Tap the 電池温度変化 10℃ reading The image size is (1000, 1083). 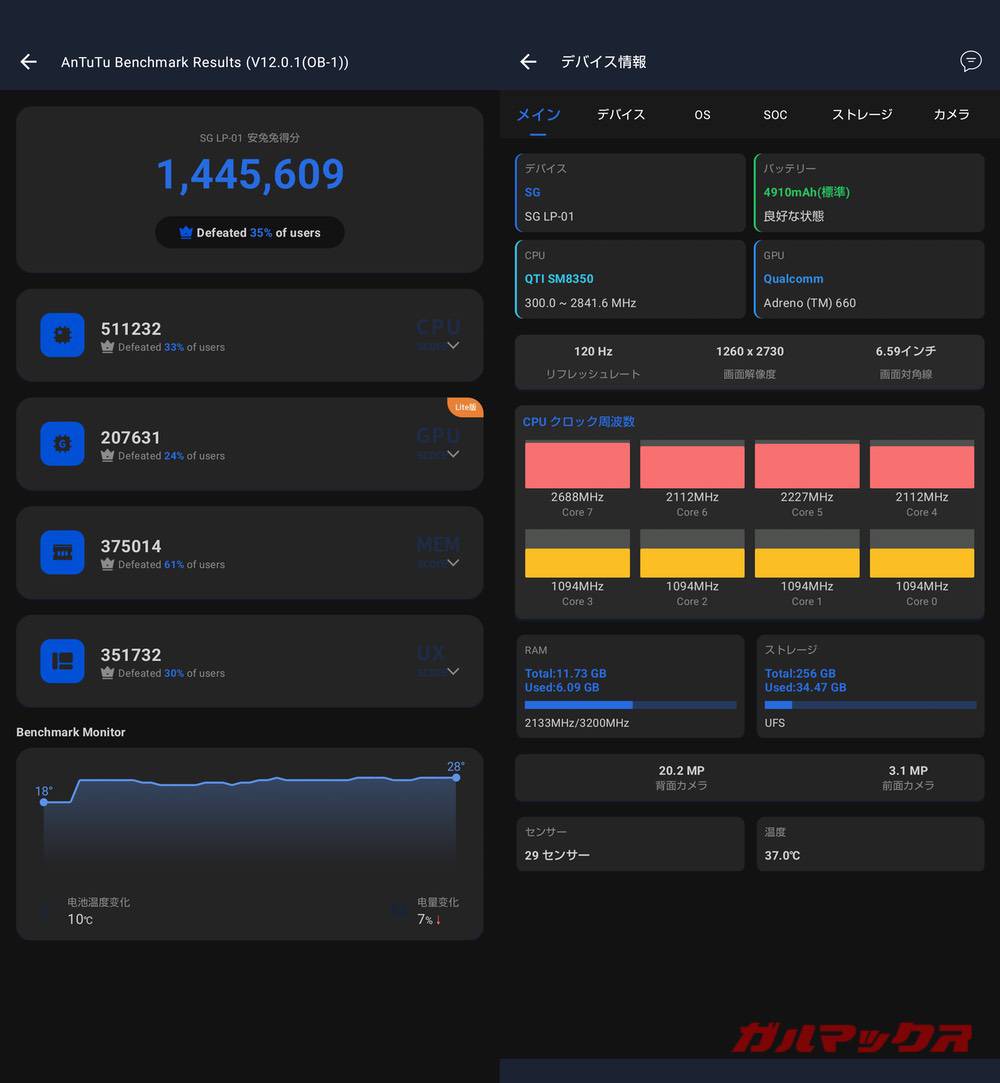tap(98, 911)
